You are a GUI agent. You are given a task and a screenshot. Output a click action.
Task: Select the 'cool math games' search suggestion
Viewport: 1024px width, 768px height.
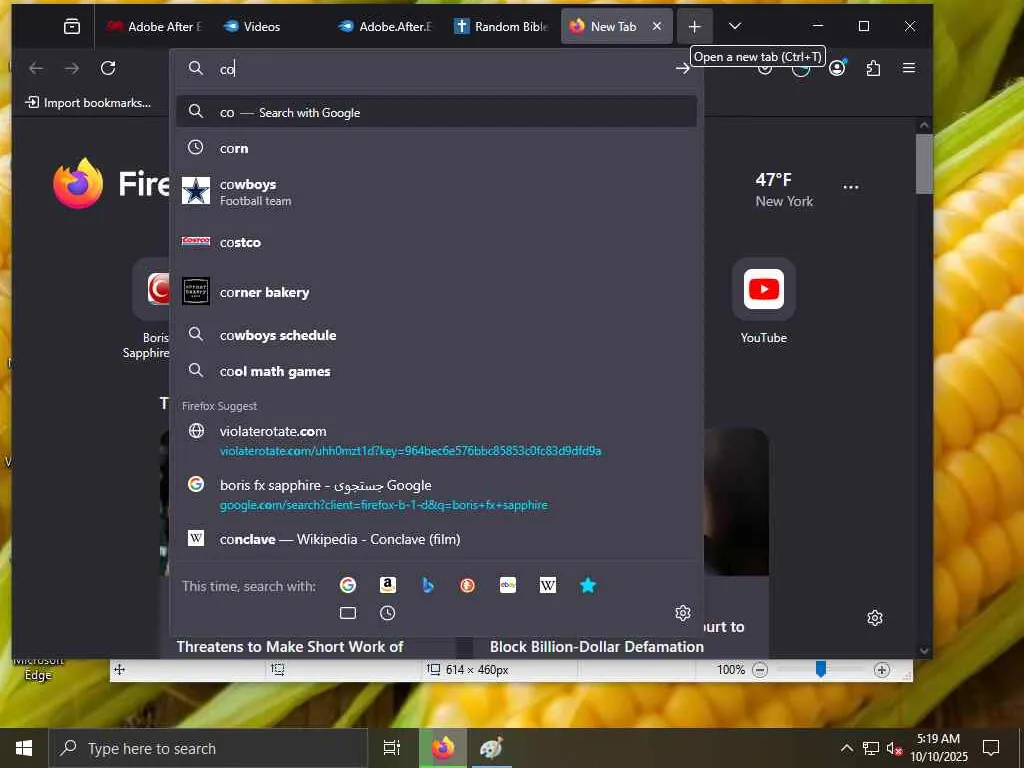tap(436, 371)
